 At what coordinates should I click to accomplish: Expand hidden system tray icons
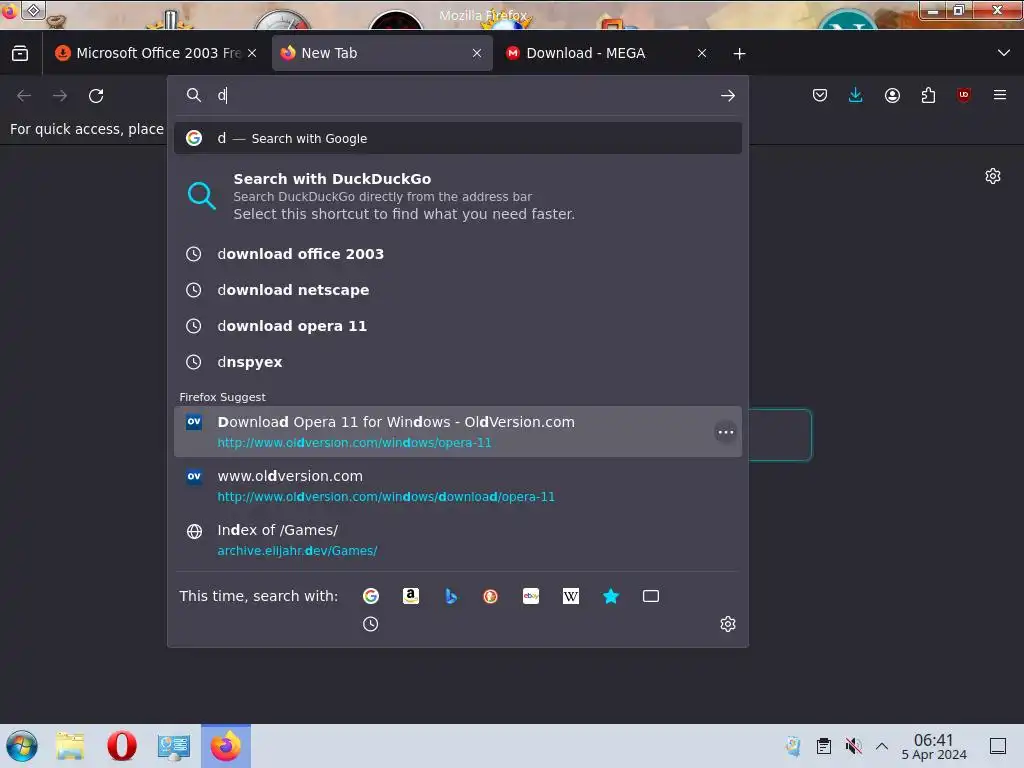coord(882,746)
